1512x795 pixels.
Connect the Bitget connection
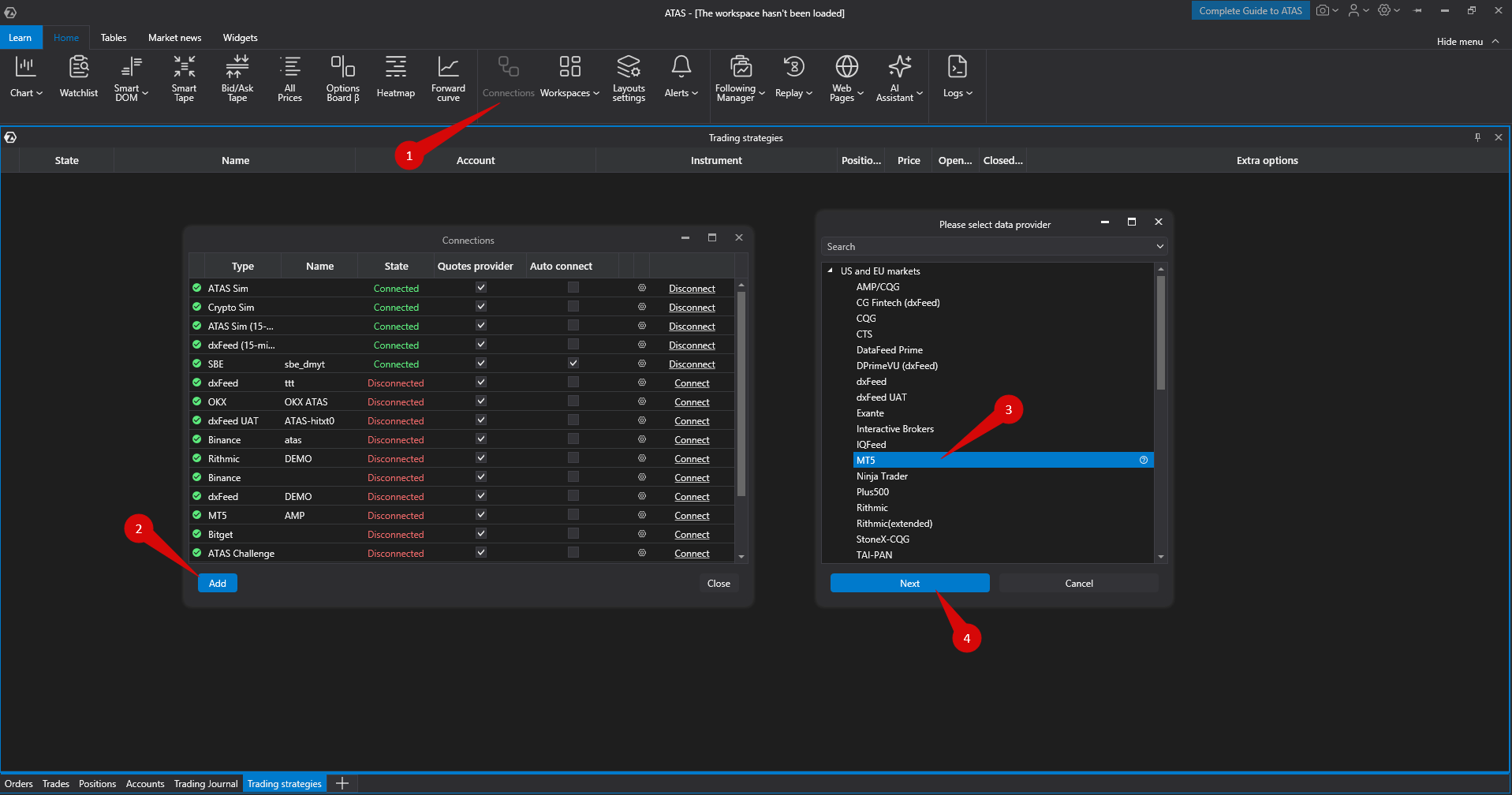tap(692, 535)
